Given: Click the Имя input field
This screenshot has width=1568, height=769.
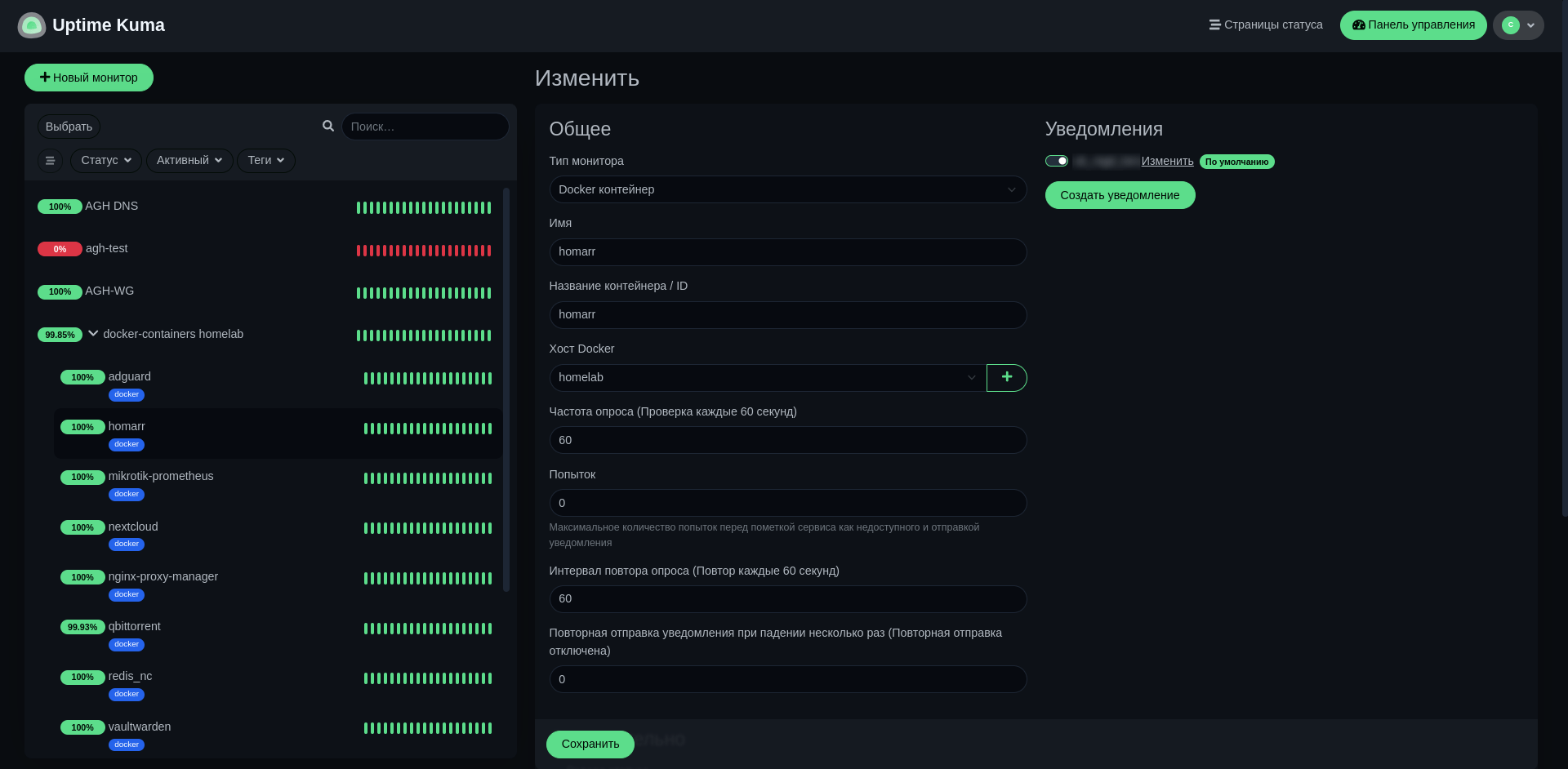Looking at the screenshot, I should pyautogui.click(x=788, y=252).
